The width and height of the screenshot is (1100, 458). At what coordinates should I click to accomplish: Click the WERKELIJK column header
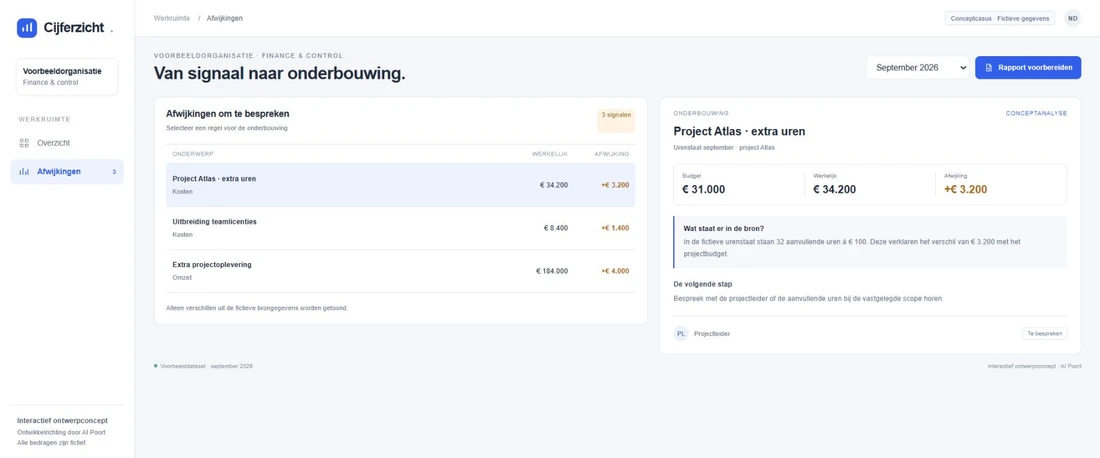point(550,154)
